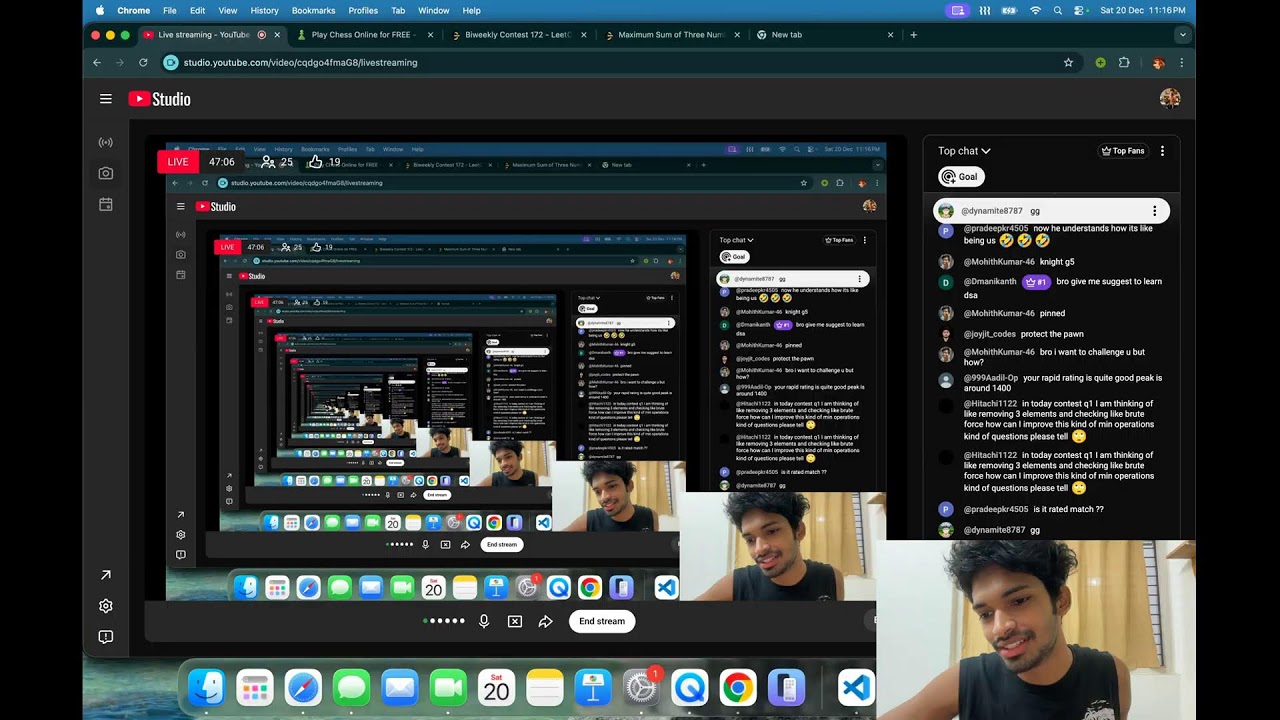Screen dimensions: 1280x720
Task: Click the viewer count showing 25
Action: pyautogui.click(x=277, y=162)
